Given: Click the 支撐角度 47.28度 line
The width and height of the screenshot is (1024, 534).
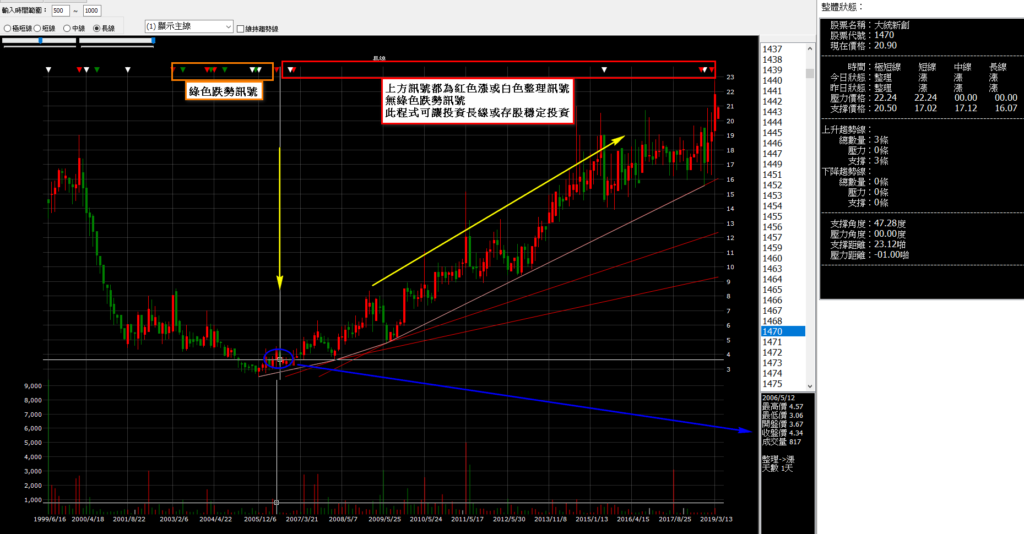Looking at the screenshot, I should tap(868, 223).
